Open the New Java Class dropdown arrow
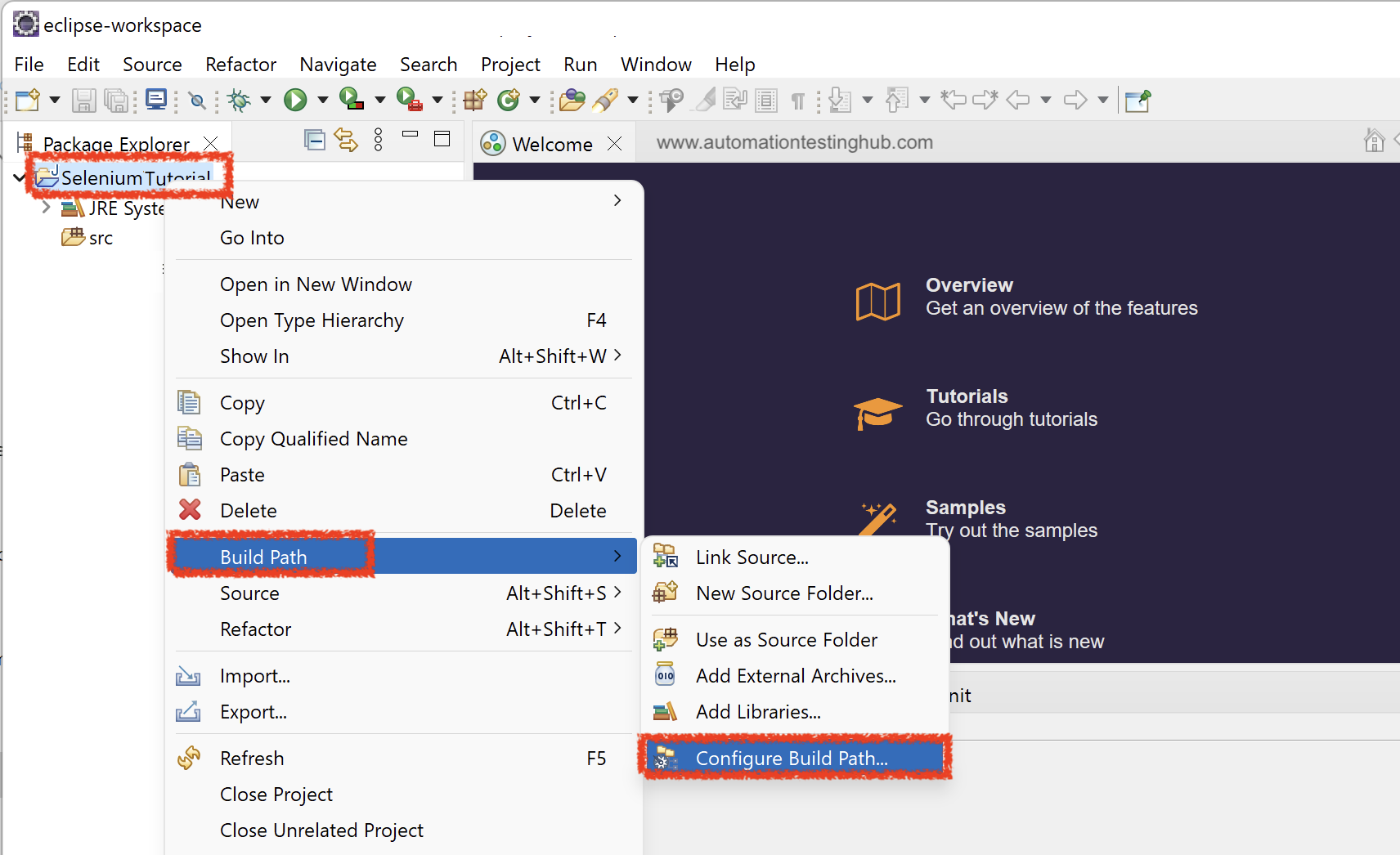1400x855 pixels. point(535,101)
